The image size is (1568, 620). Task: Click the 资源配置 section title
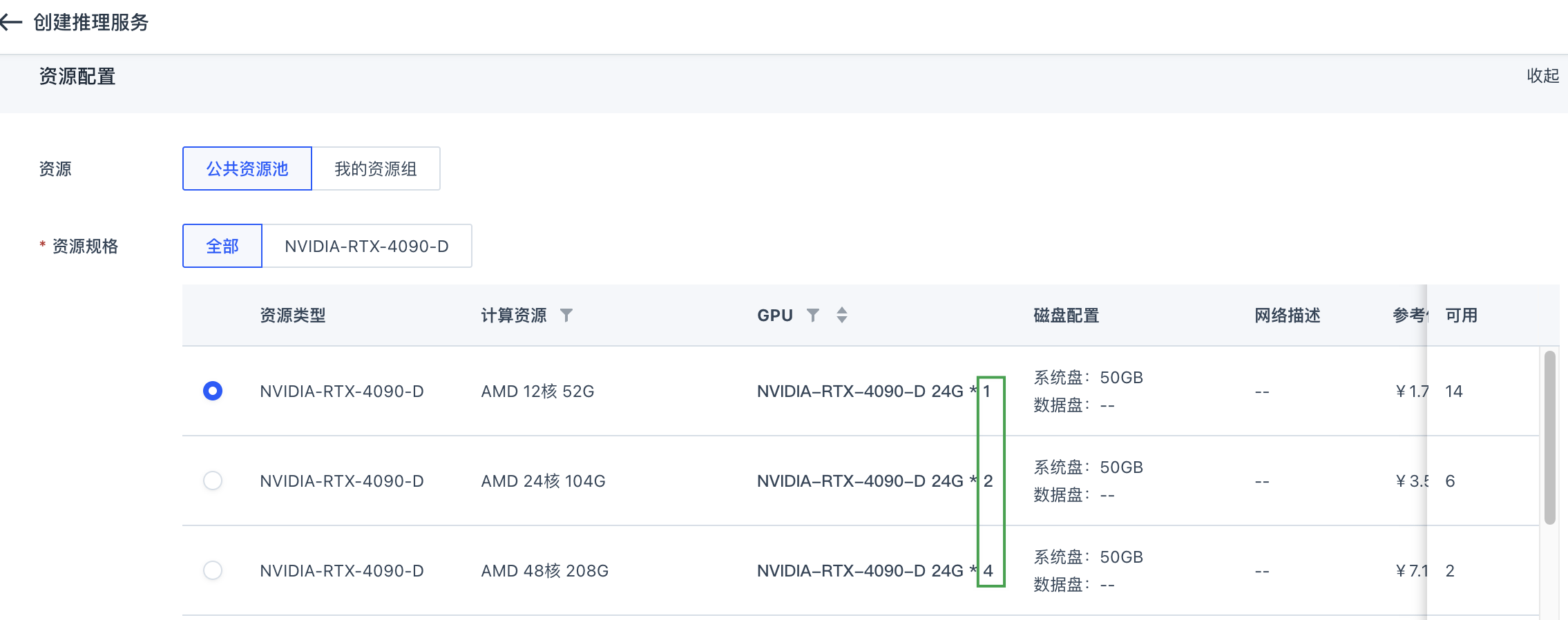point(77,76)
